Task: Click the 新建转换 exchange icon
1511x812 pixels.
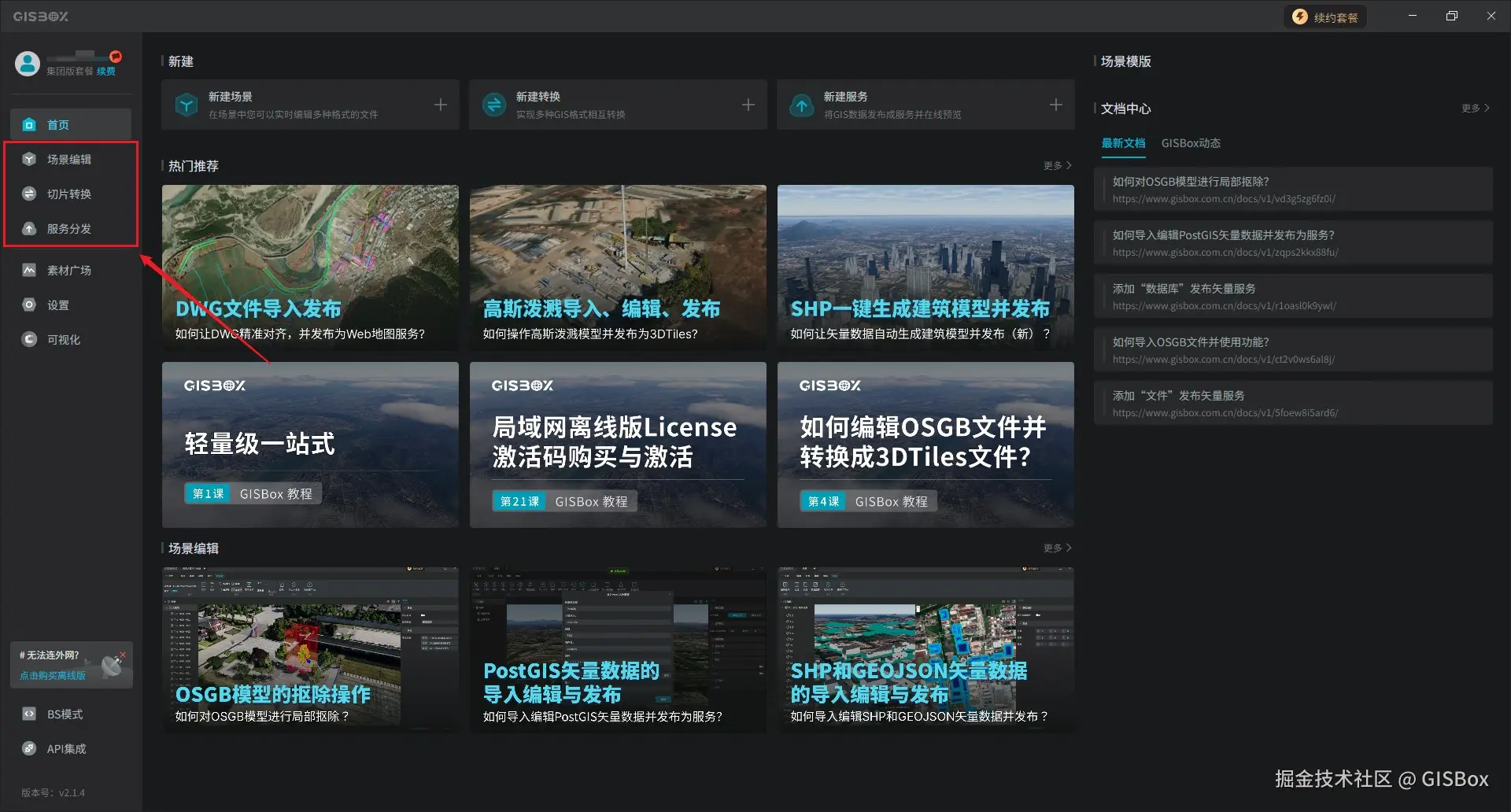Action: (494, 105)
